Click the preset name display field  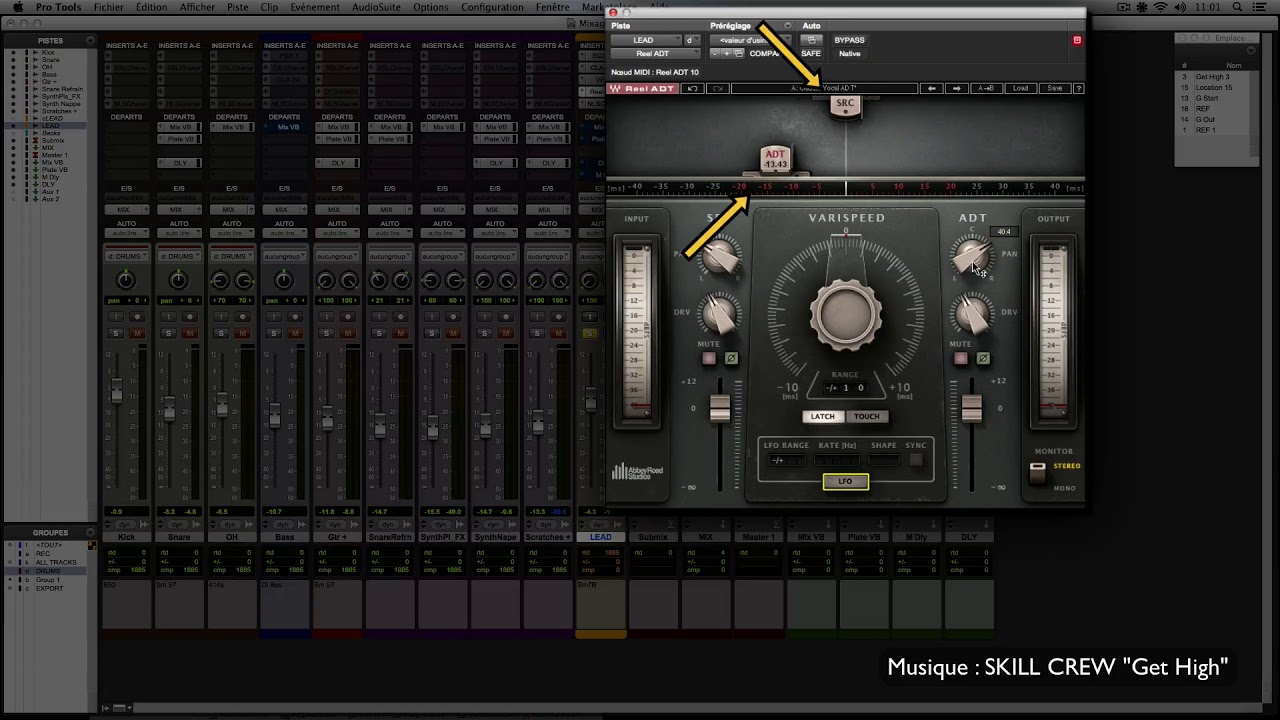click(824, 89)
